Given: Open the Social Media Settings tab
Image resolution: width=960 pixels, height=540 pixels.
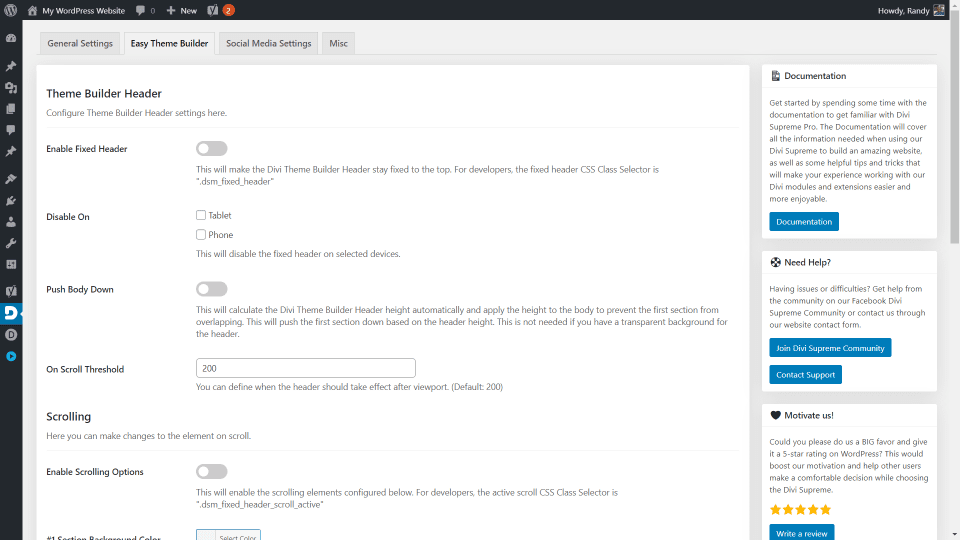Looking at the screenshot, I should click(268, 43).
